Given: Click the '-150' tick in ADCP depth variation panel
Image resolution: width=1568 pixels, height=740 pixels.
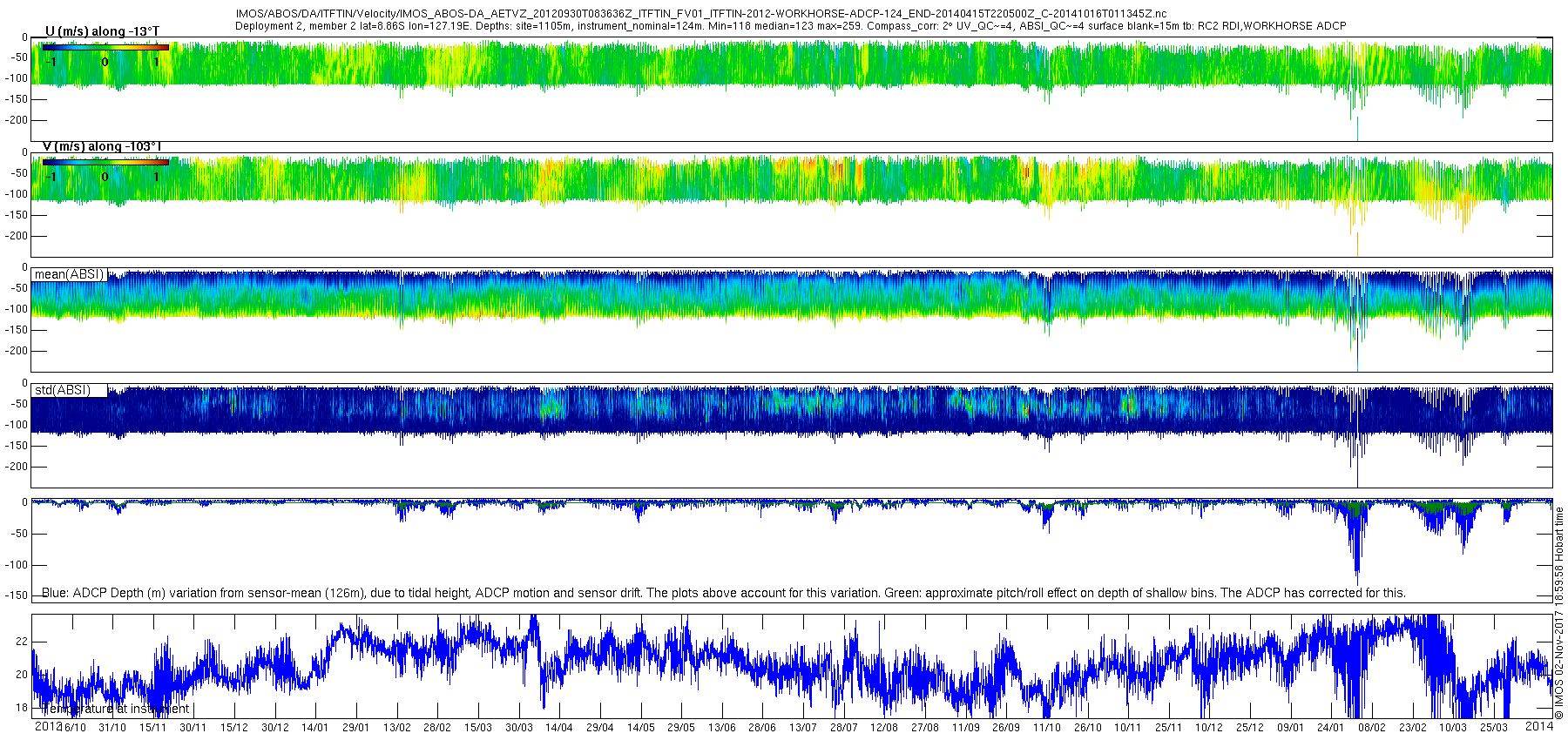Looking at the screenshot, I should pyautogui.click(x=17, y=595).
